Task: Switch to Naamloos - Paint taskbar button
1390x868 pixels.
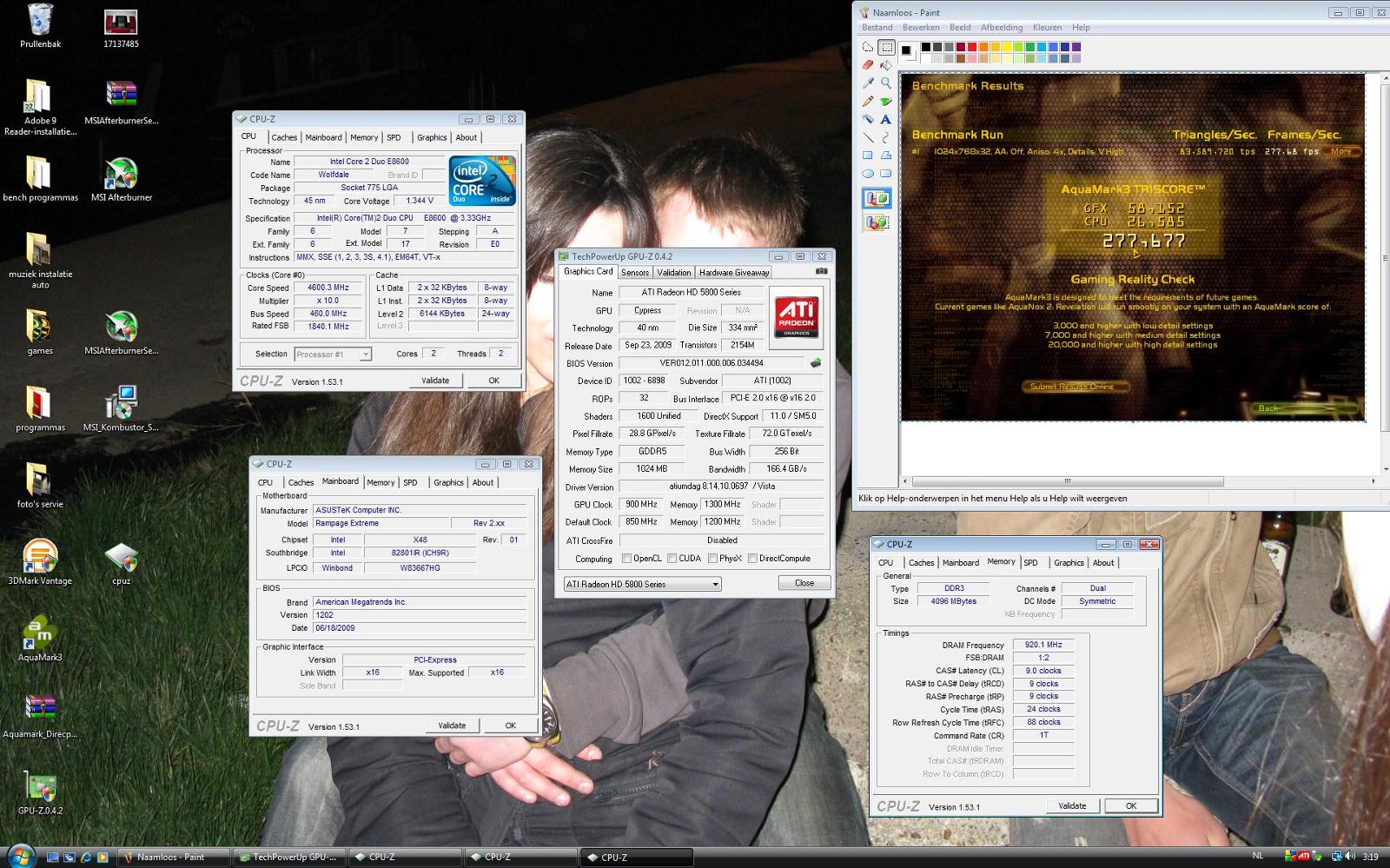Action: pyautogui.click(x=174, y=857)
